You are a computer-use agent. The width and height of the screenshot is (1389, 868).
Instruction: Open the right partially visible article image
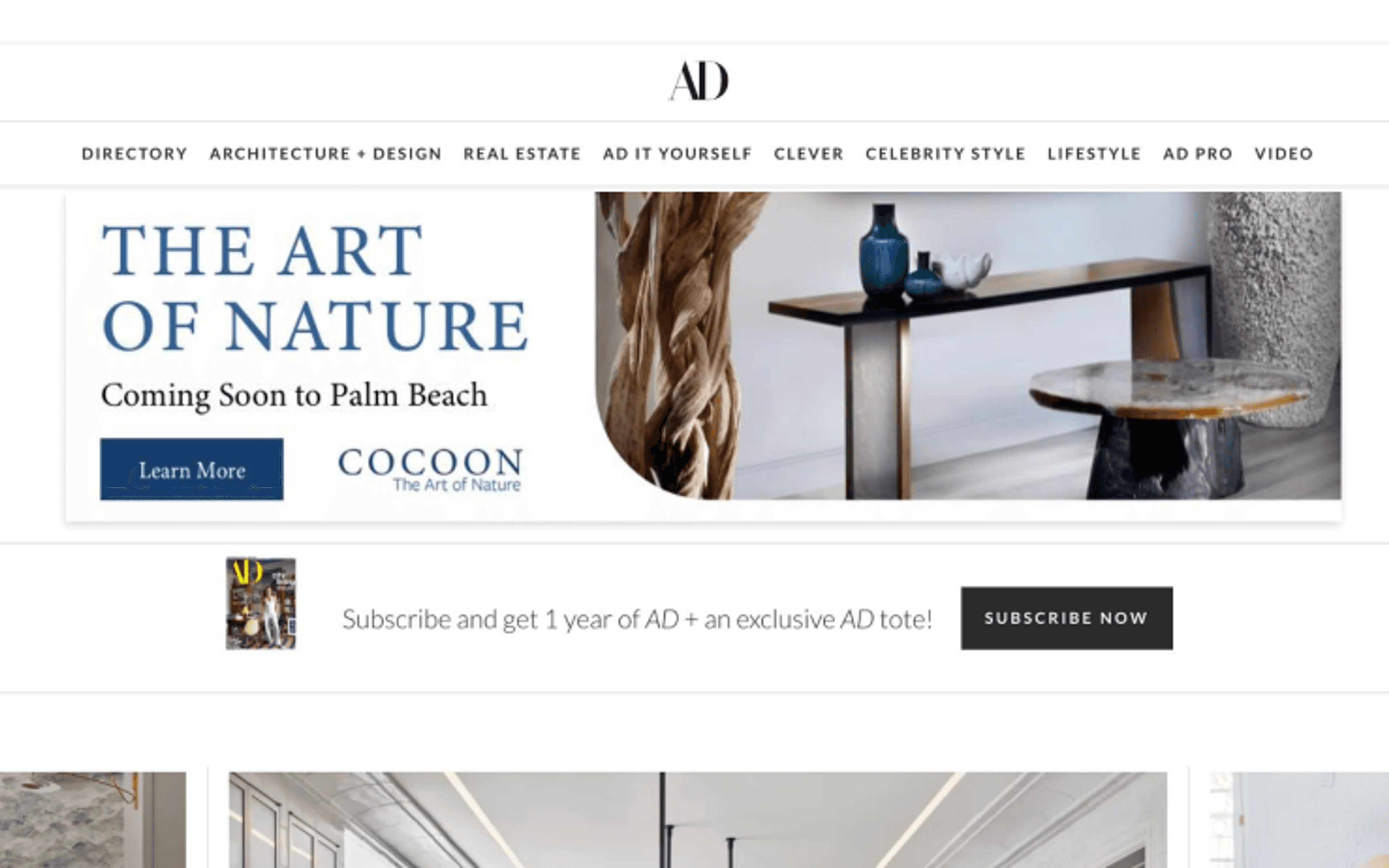click(x=1299, y=820)
